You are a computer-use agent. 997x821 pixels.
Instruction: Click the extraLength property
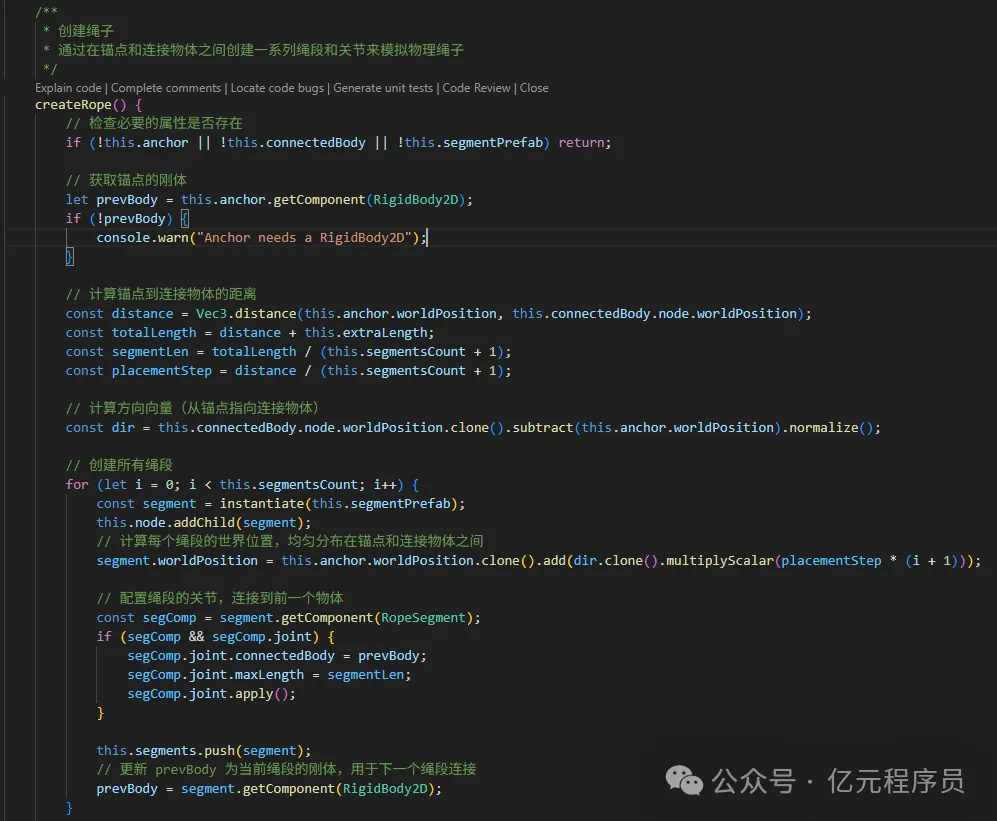pyautogui.click(x=385, y=333)
